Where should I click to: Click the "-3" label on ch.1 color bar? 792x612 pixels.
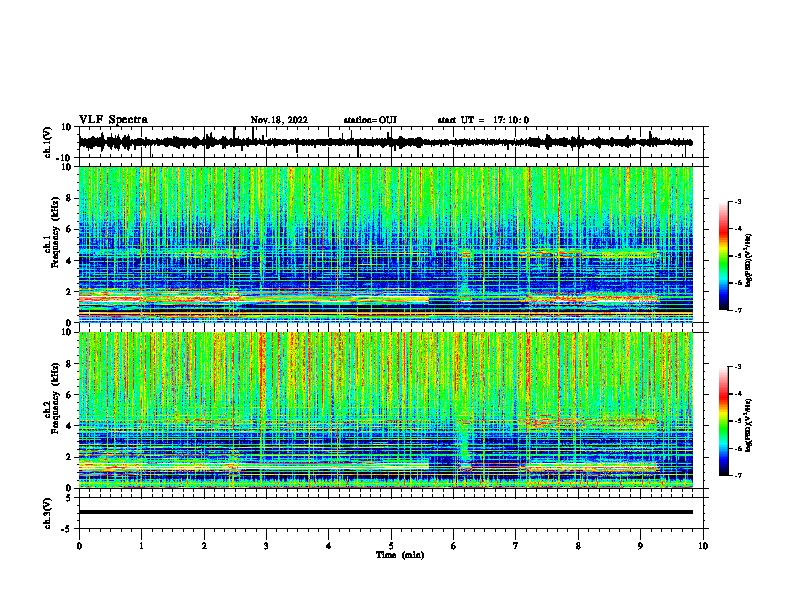pos(737,201)
